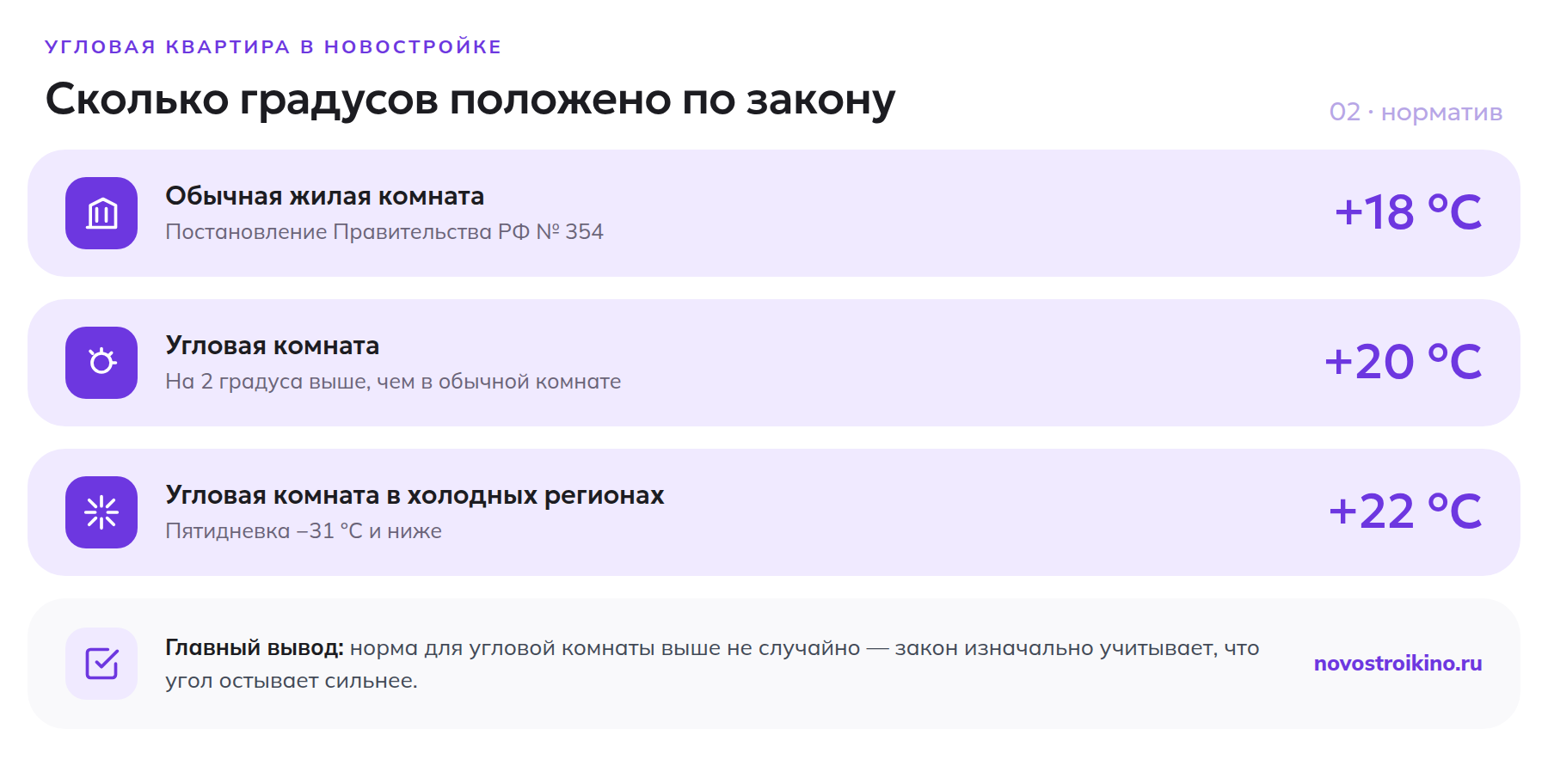Click the sun icon next to Угловая комната
The height and width of the screenshot is (784, 1548).
101,363
